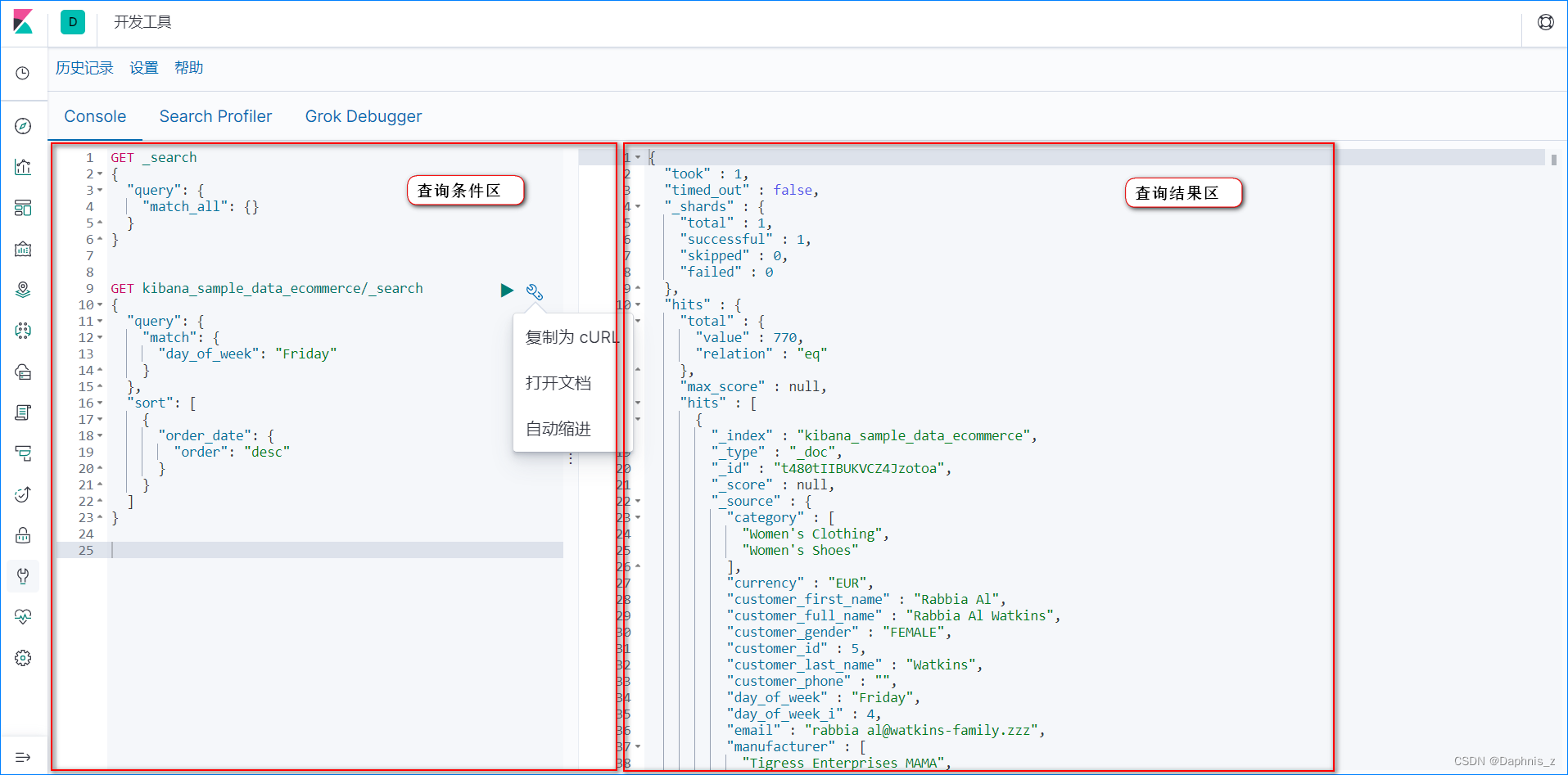Click the "timed_out" : false response line
1568x775 pixels.
pyautogui.click(x=742, y=190)
